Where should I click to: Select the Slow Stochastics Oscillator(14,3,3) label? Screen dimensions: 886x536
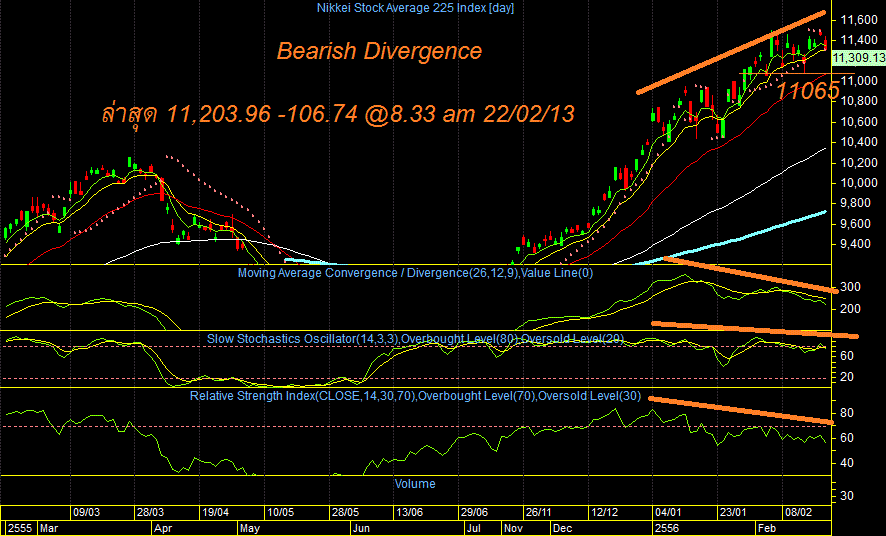(302, 339)
